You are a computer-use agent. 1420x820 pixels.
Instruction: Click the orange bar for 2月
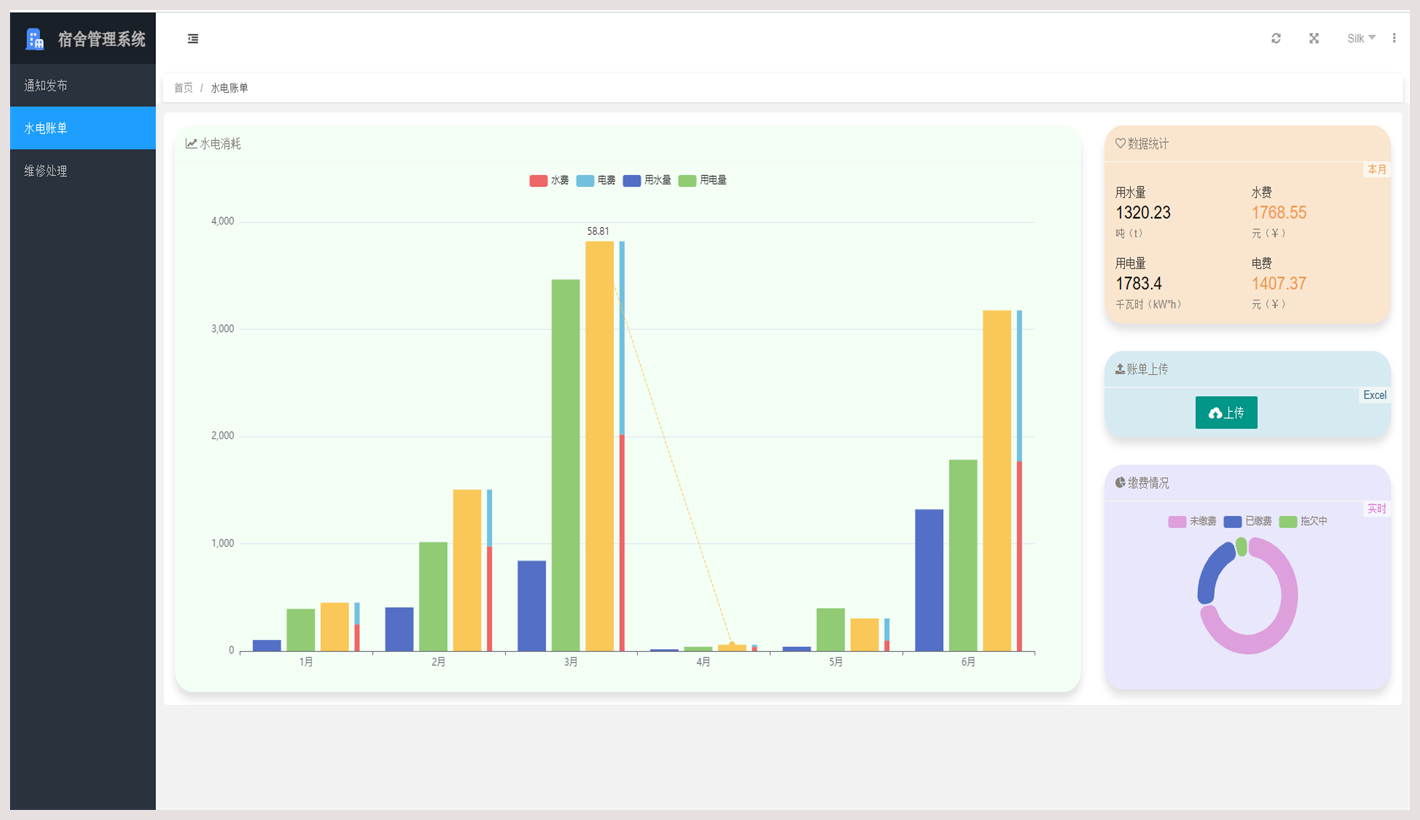tap(467, 570)
